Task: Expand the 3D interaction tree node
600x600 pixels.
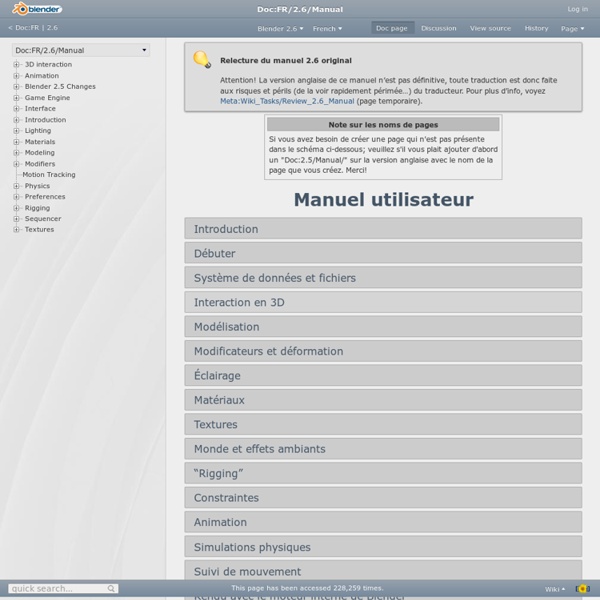Action: pos(16,64)
